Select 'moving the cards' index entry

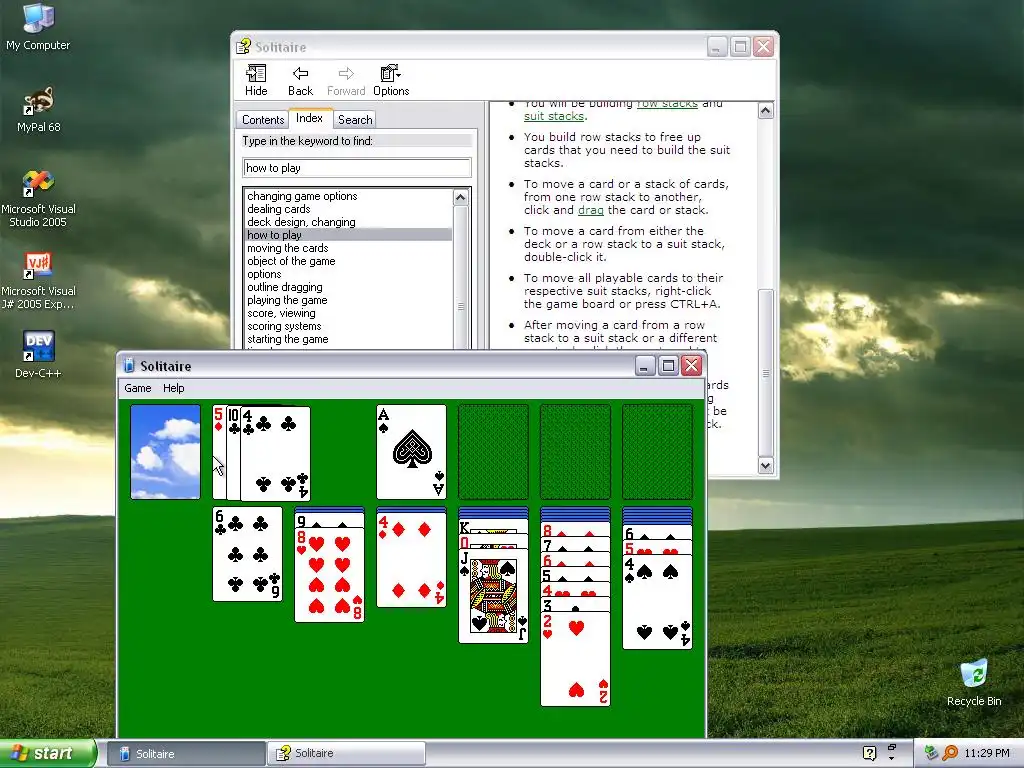coord(287,248)
